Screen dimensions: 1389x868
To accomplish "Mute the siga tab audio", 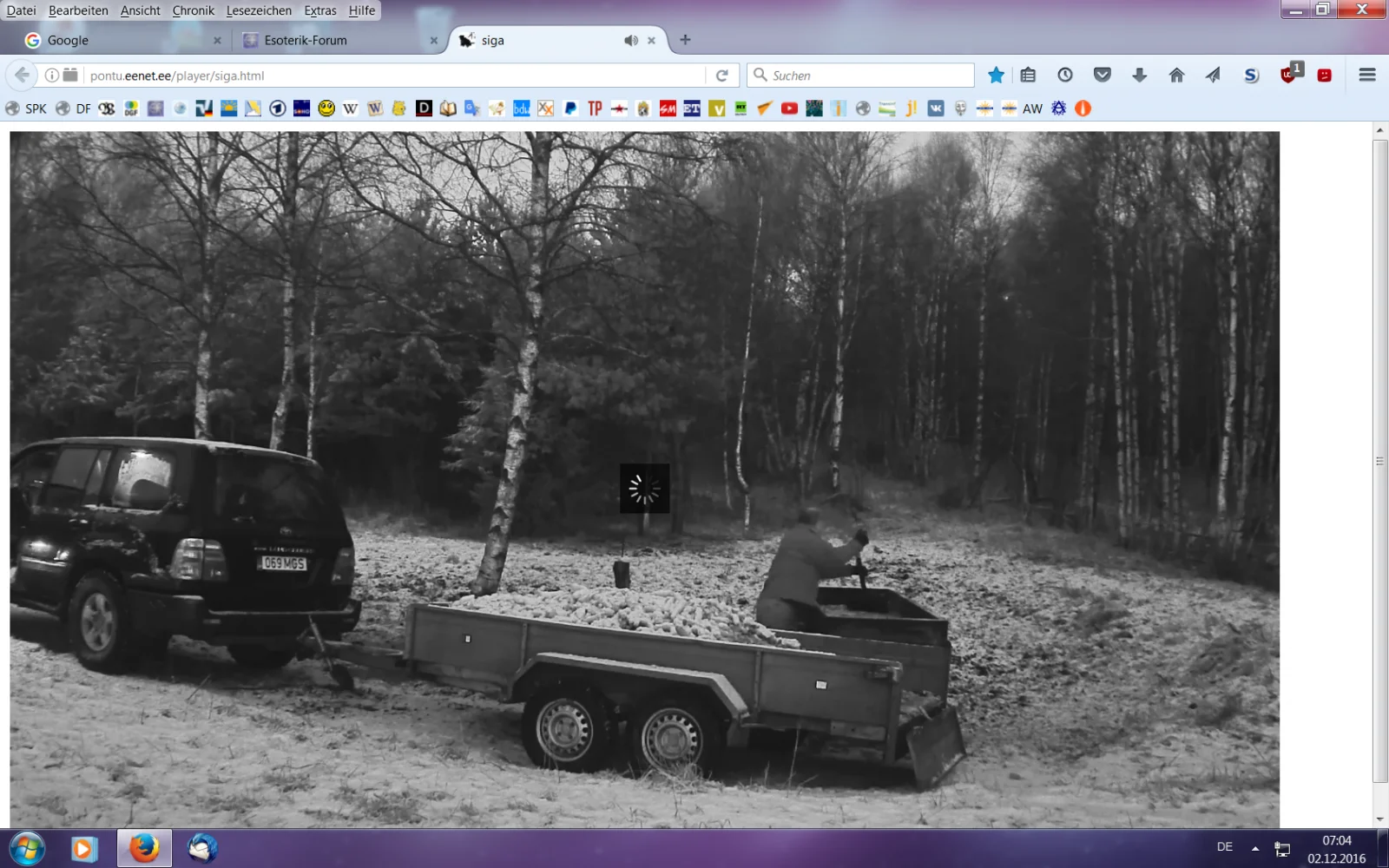I will [x=631, y=41].
